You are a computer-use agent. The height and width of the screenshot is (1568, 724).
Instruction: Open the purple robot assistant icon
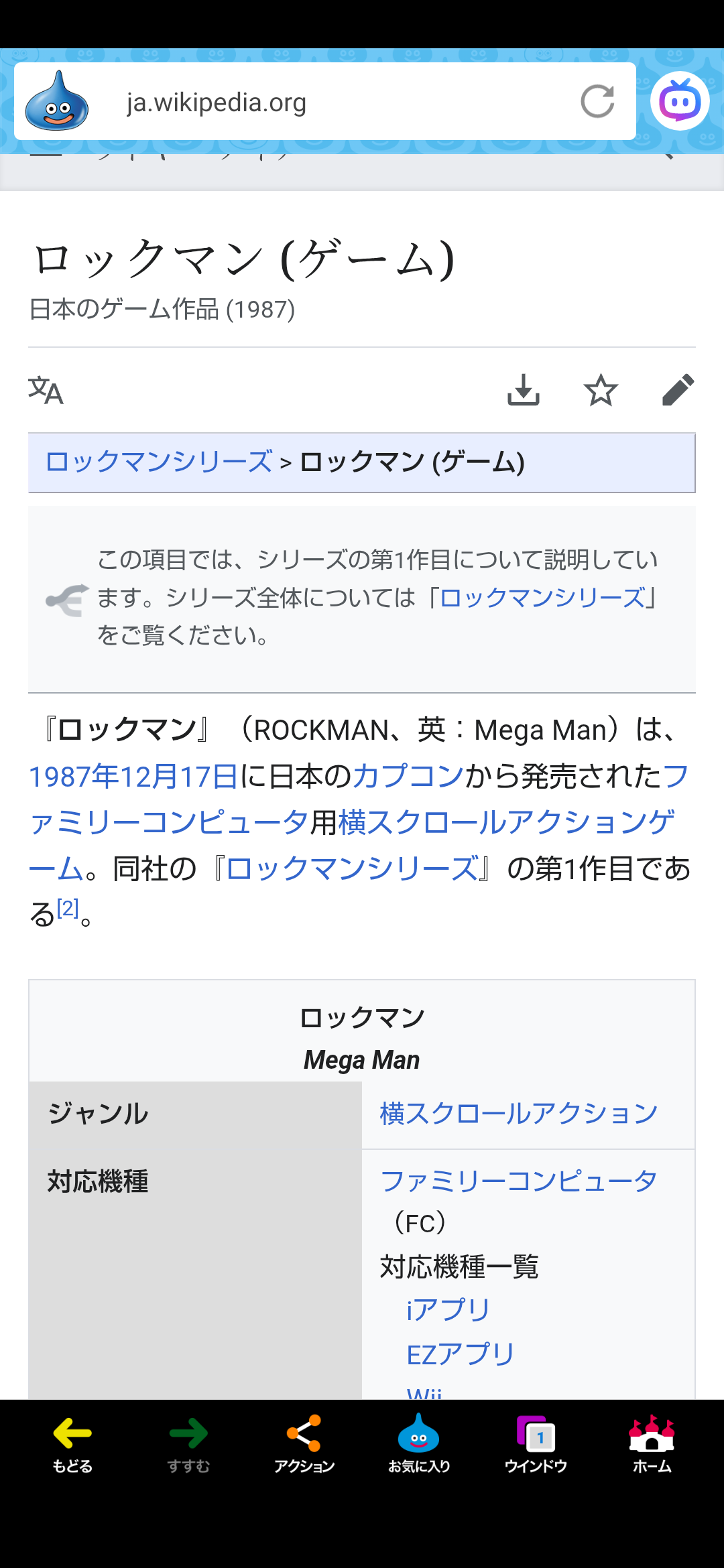point(680,101)
